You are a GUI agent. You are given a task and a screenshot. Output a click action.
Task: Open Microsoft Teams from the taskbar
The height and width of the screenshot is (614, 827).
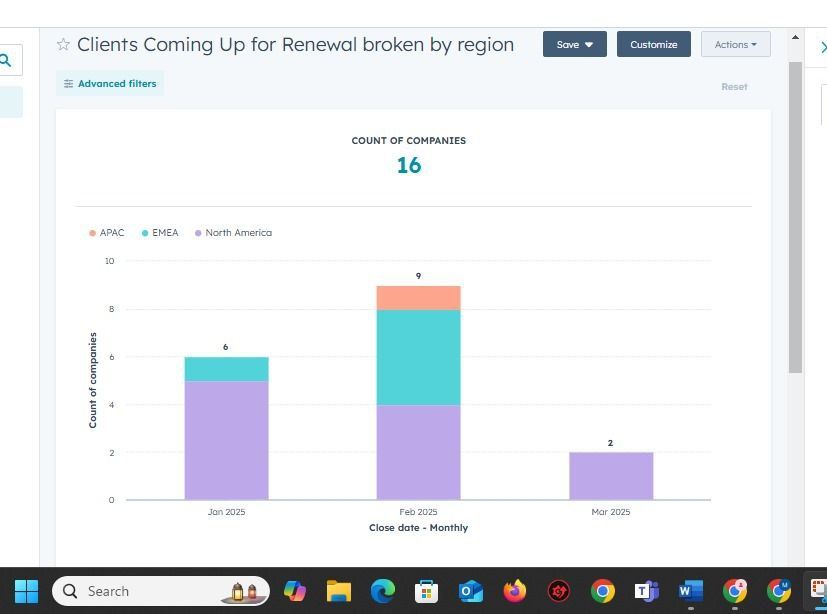[646, 591]
